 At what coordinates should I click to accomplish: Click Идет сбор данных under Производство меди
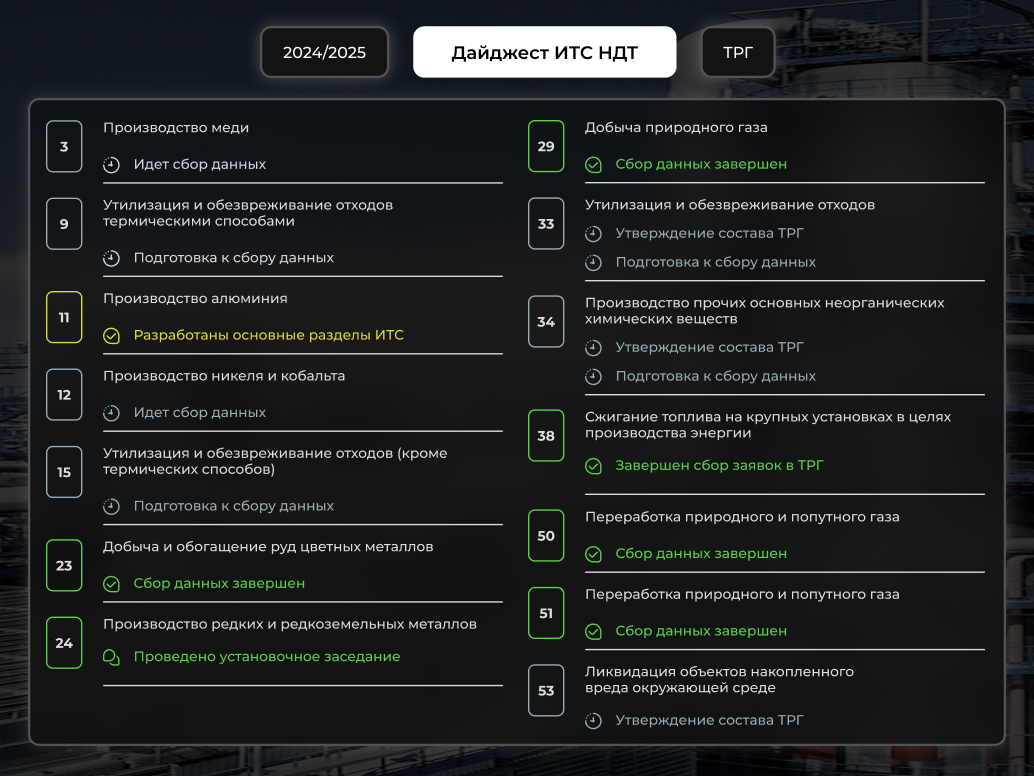tap(200, 164)
